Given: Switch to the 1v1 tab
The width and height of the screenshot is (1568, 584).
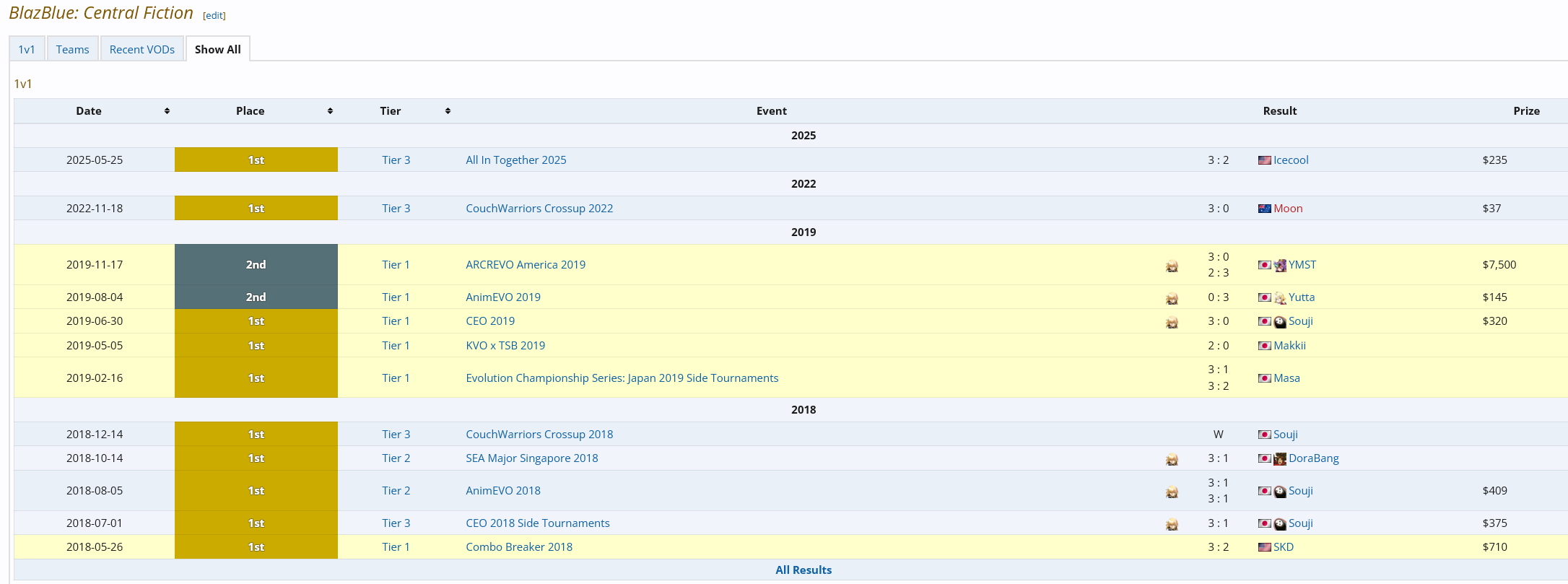Looking at the screenshot, I should click(27, 49).
